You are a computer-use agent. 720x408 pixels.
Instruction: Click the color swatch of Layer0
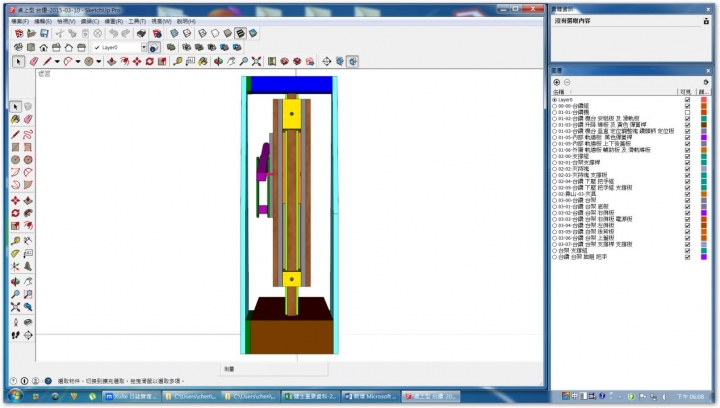pyautogui.click(x=704, y=99)
